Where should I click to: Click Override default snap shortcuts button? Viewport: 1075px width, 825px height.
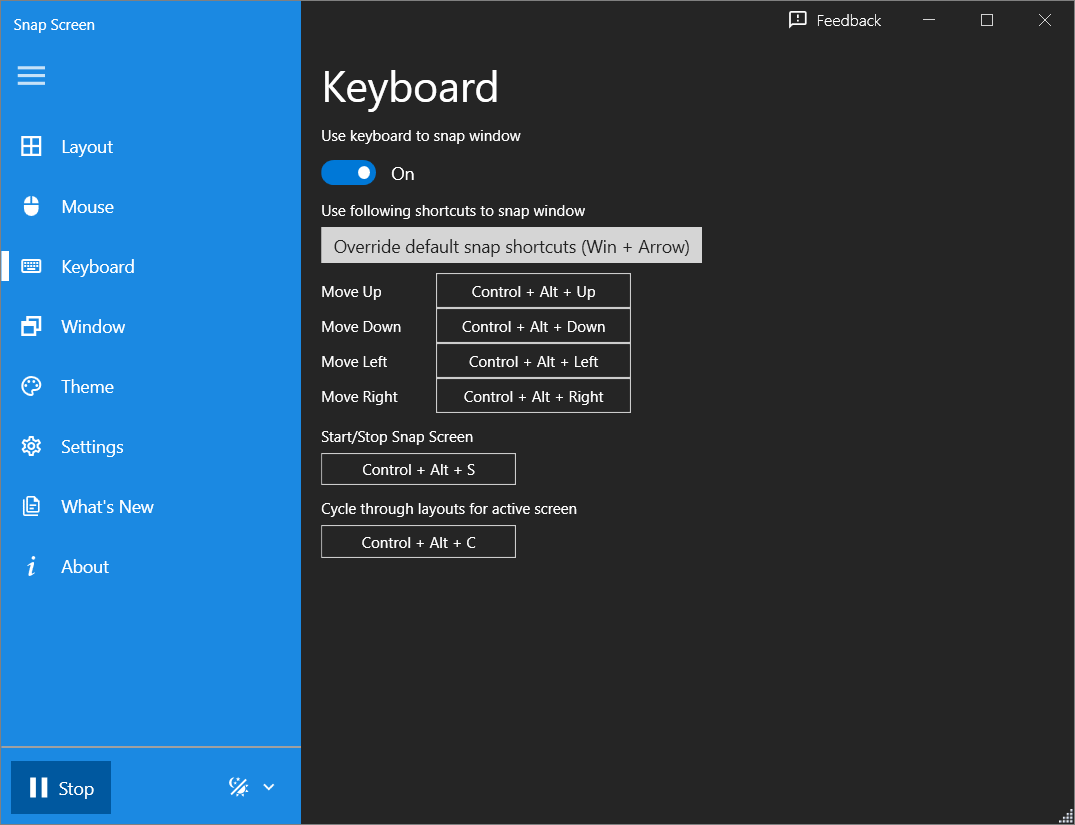511,245
